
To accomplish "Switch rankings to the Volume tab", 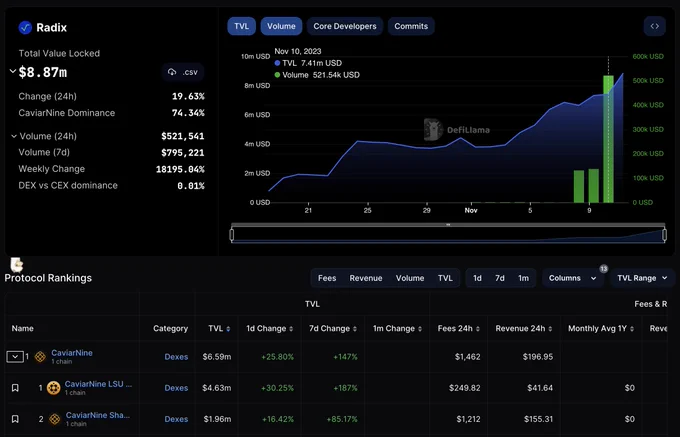I will 410,278.
